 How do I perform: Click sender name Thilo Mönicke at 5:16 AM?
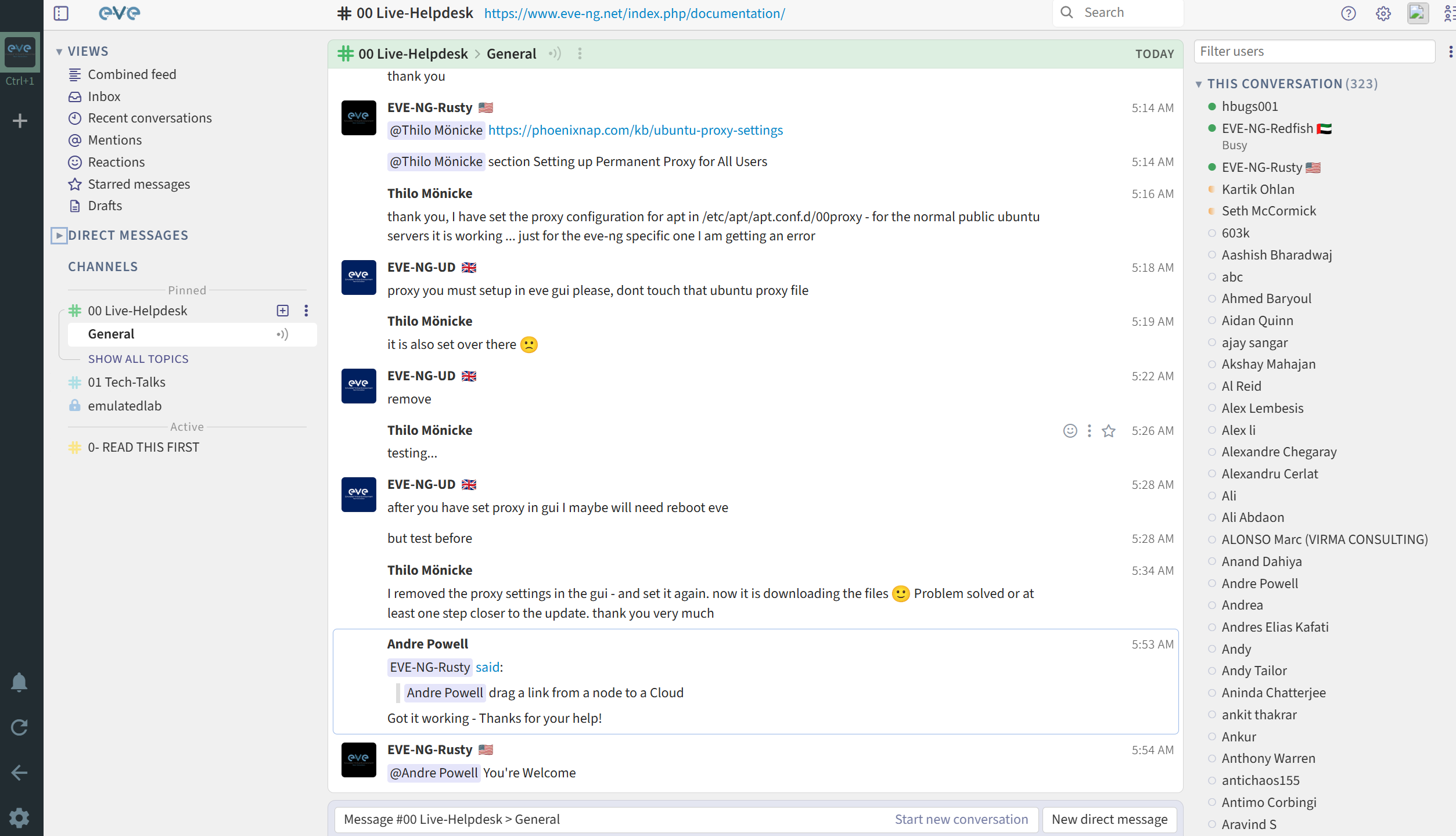(430, 193)
